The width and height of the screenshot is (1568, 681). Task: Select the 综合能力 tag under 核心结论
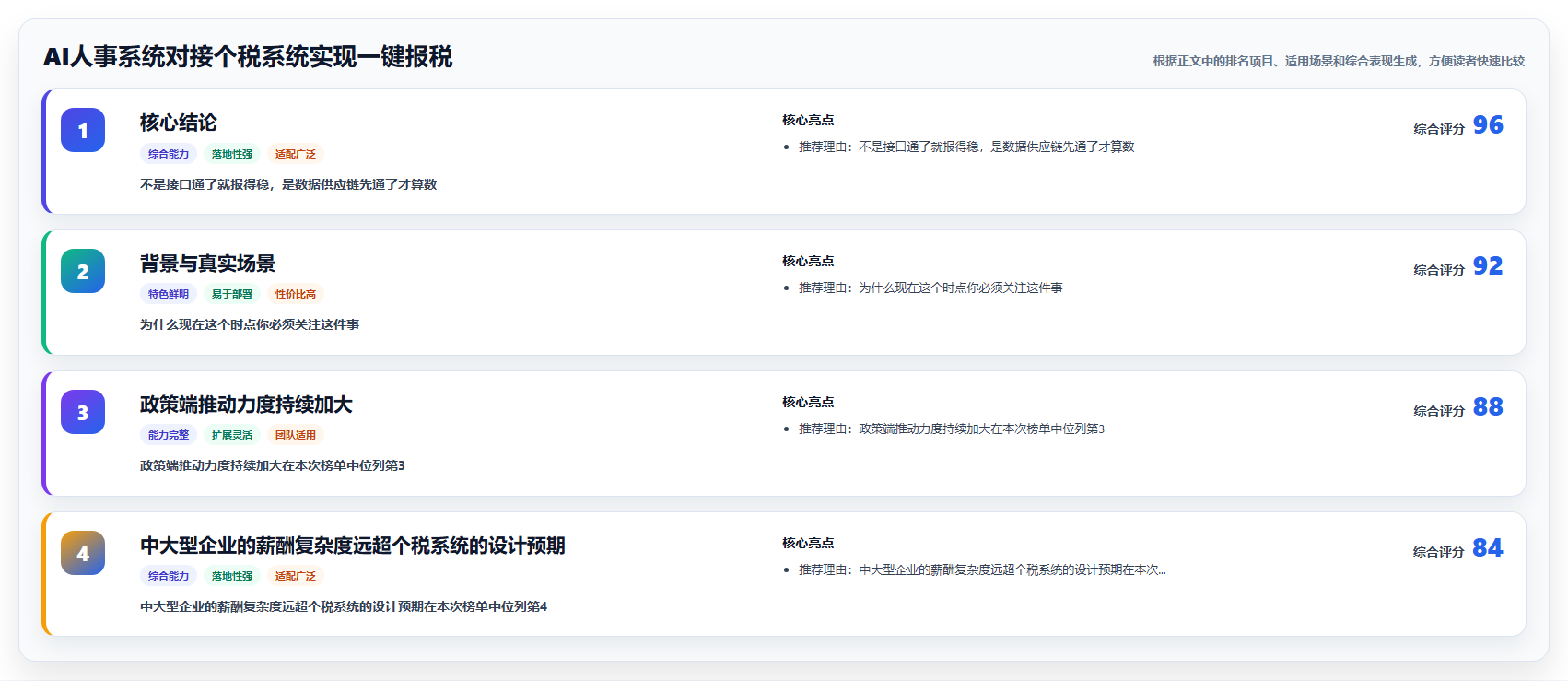point(169,154)
